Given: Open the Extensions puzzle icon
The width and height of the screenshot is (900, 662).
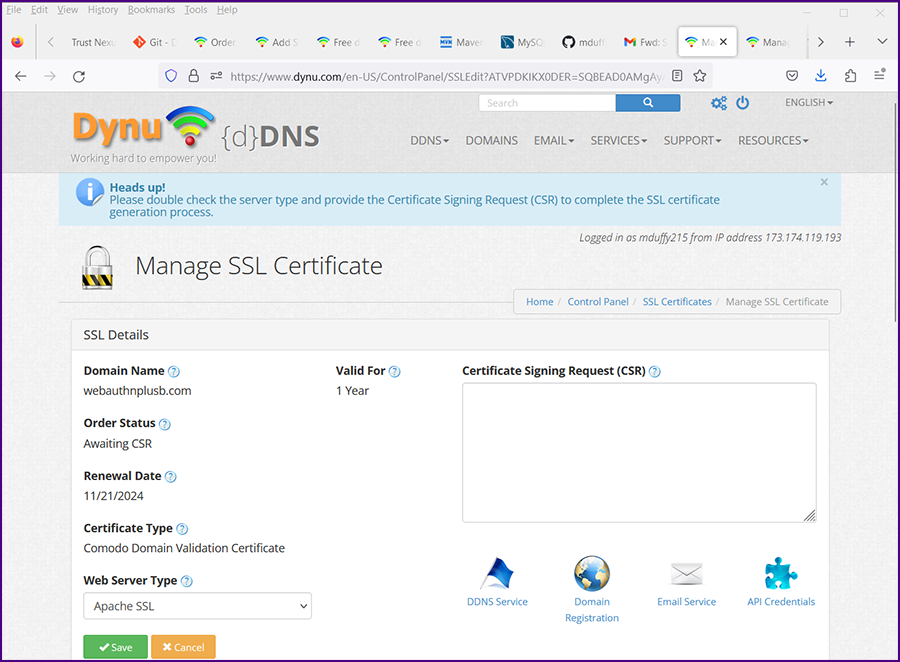Looking at the screenshot, I should tap(851, 76).
